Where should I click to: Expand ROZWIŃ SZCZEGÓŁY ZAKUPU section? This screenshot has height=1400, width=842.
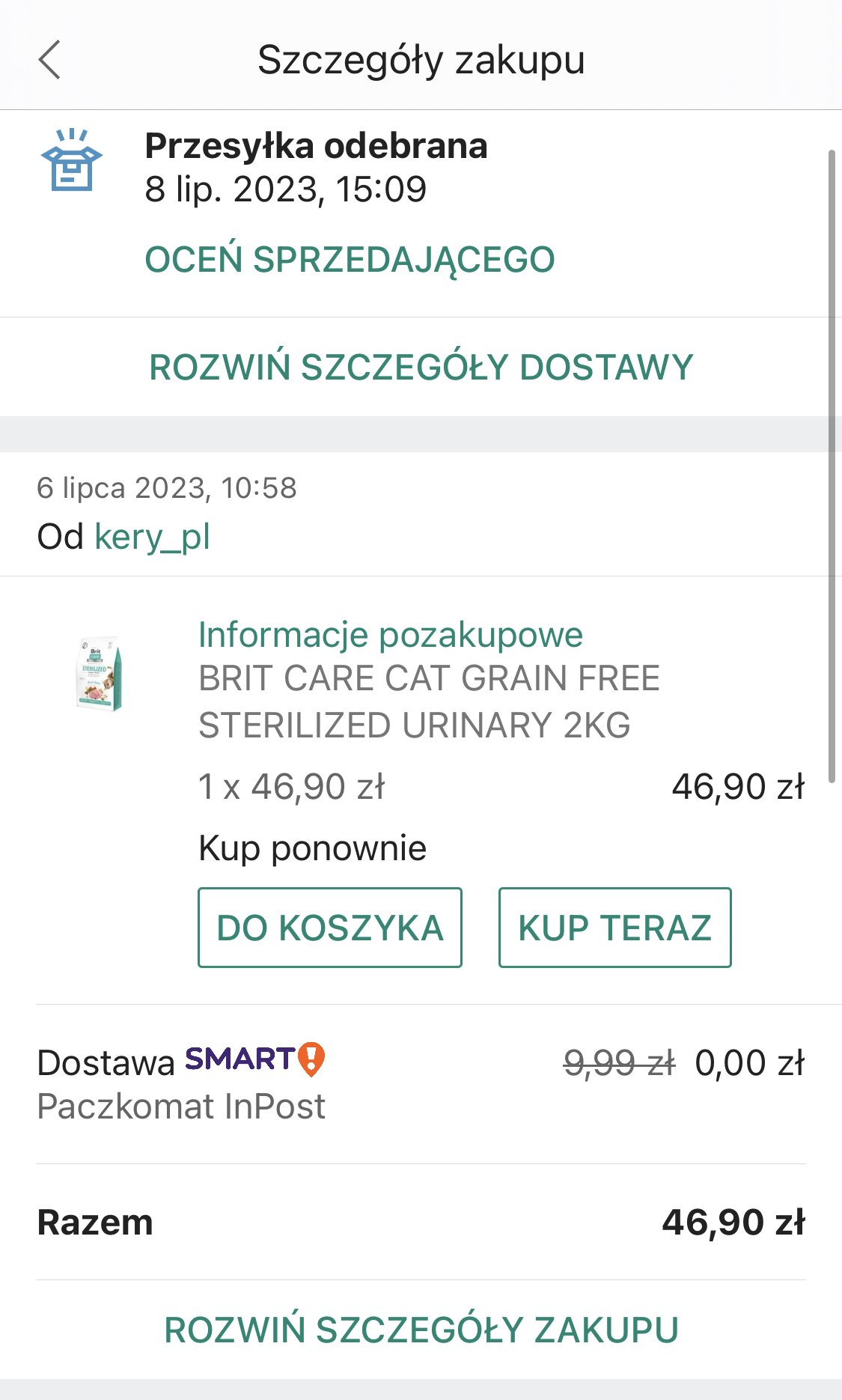tap(421, 1330)
